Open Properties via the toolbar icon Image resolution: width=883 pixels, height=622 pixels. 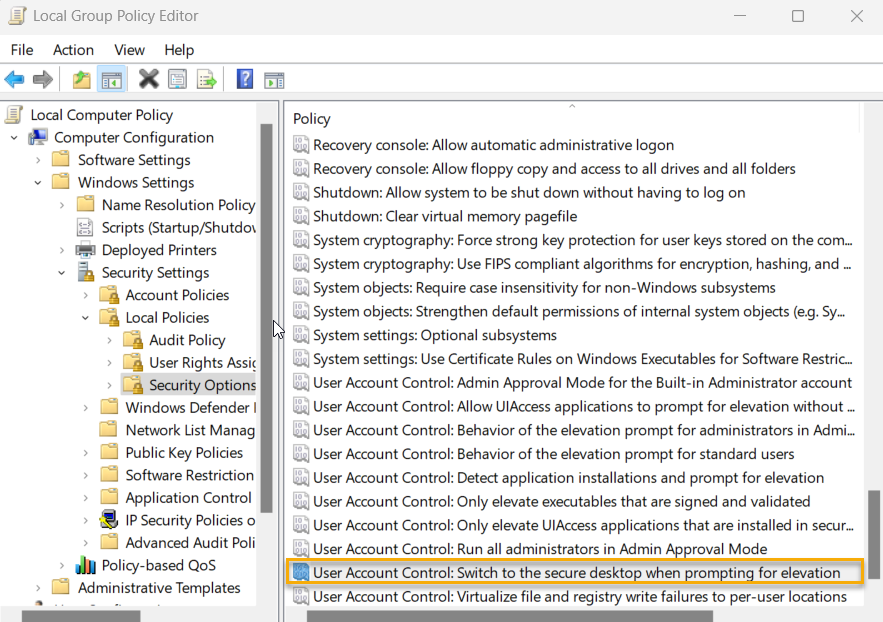pyautogui.click(x=177, y=79)
